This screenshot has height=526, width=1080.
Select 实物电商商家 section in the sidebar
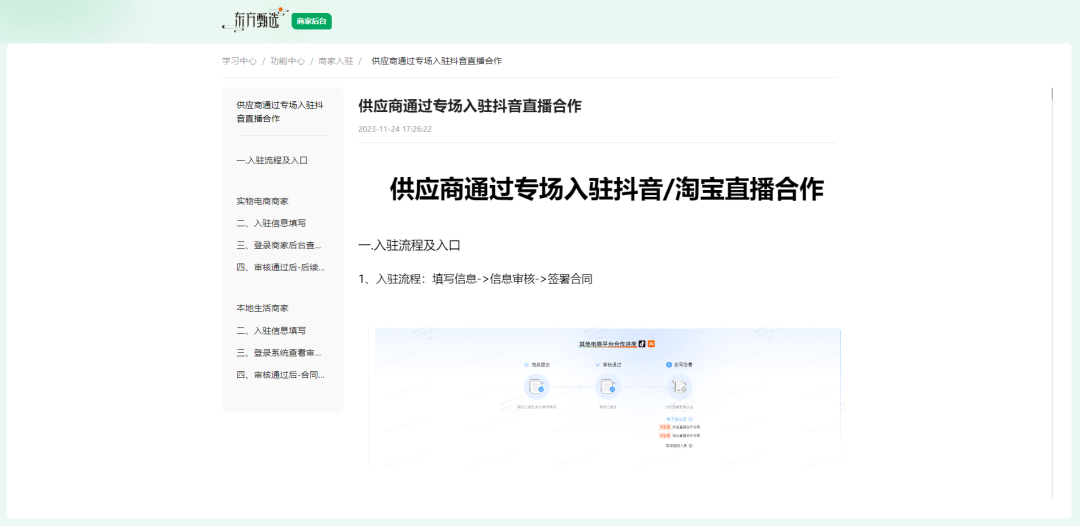[x=262, y=201]
